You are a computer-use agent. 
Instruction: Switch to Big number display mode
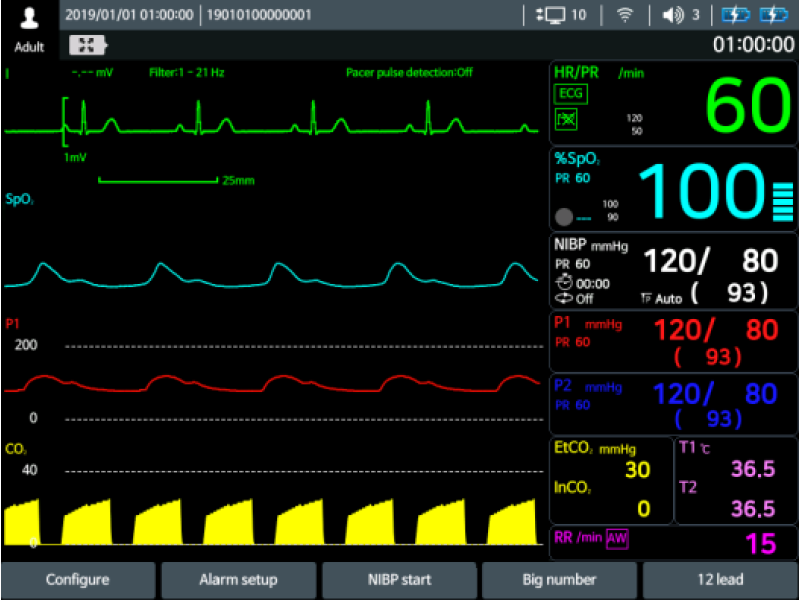(558, 579)
